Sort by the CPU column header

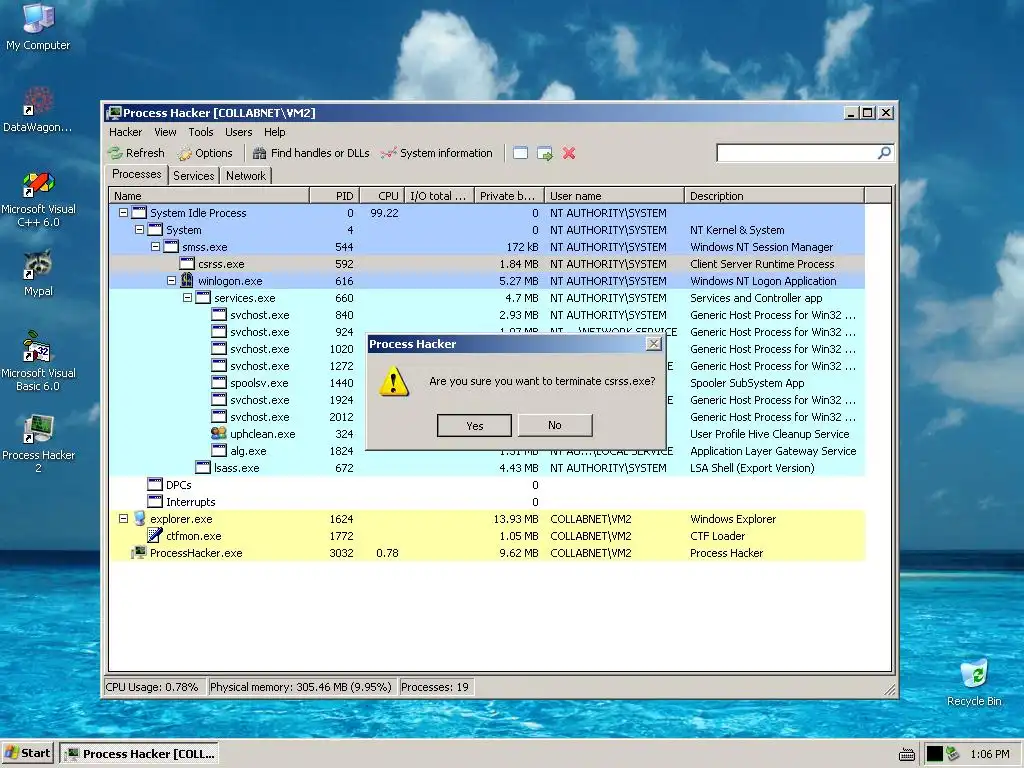(x=382, y=195)
